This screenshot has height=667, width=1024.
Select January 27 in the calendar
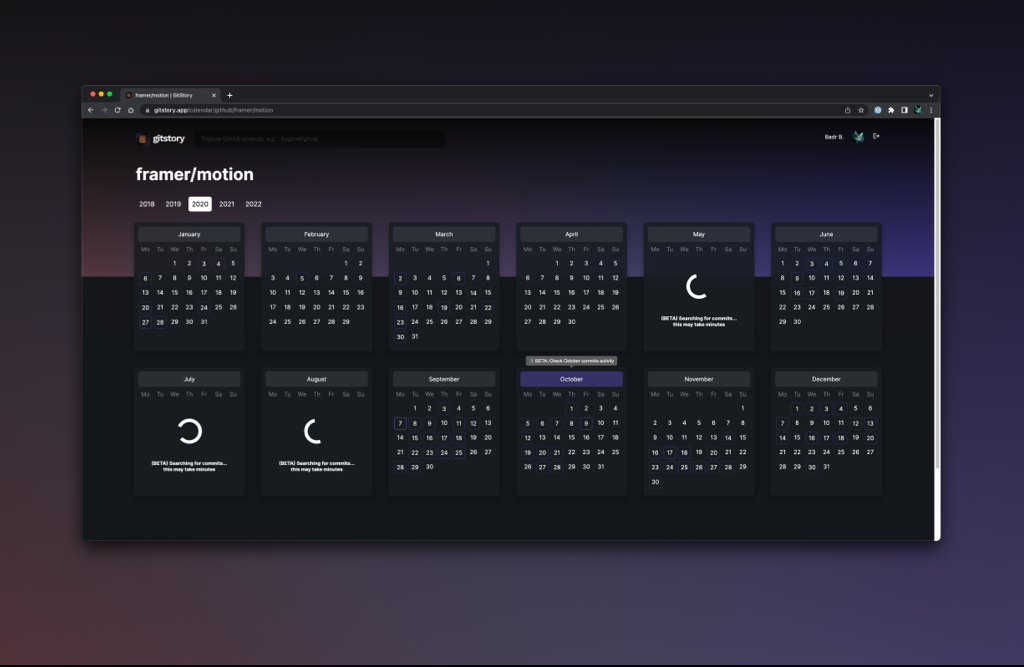[x=145, y=322]
